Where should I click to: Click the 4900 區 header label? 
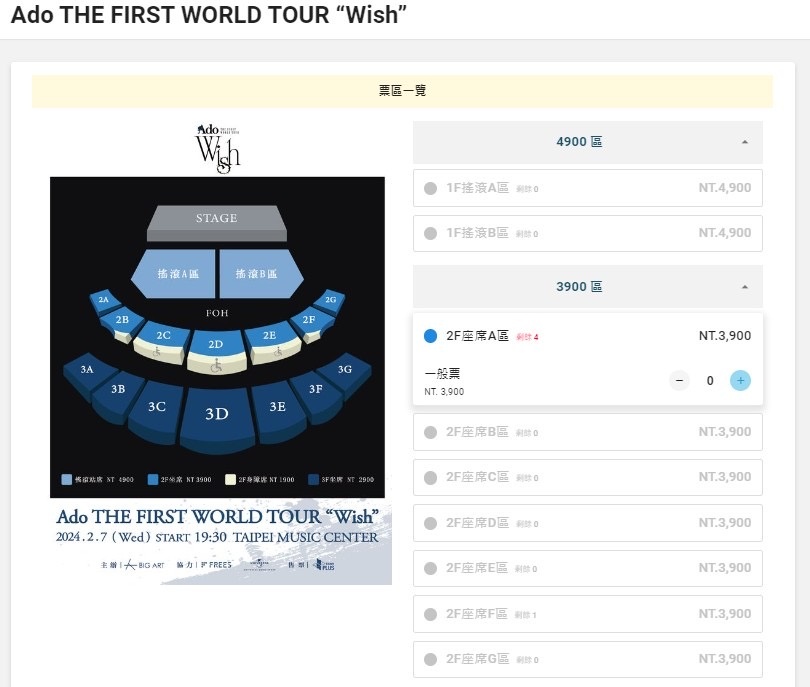point(579,142)
